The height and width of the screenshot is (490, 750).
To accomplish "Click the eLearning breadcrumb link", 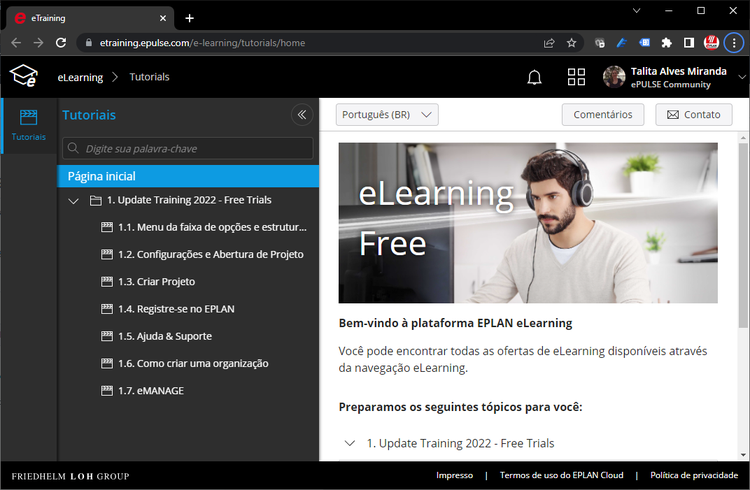I will [80, 77].
